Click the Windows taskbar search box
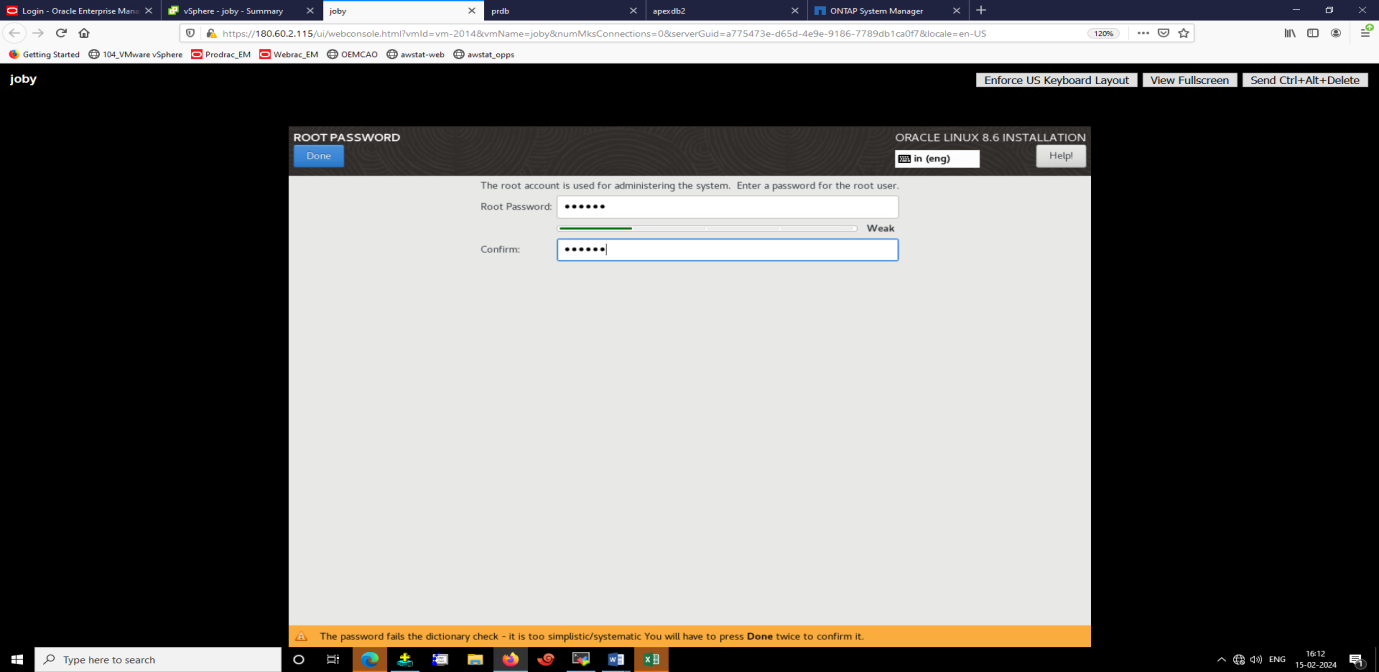Image resolution: width=1379 pixels, height=672 pixels. coord(158,660)
